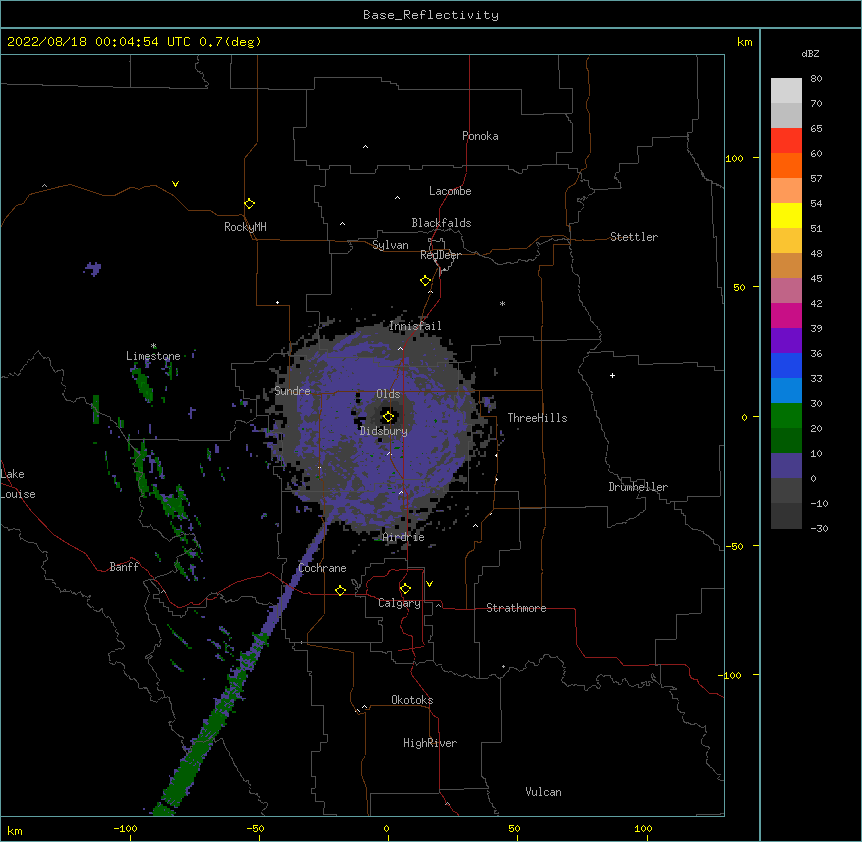The height and width of the screenshot is (842, 862).
Task: Click the yellow diamond marker above Calgary label
Action: pos(405,589)
